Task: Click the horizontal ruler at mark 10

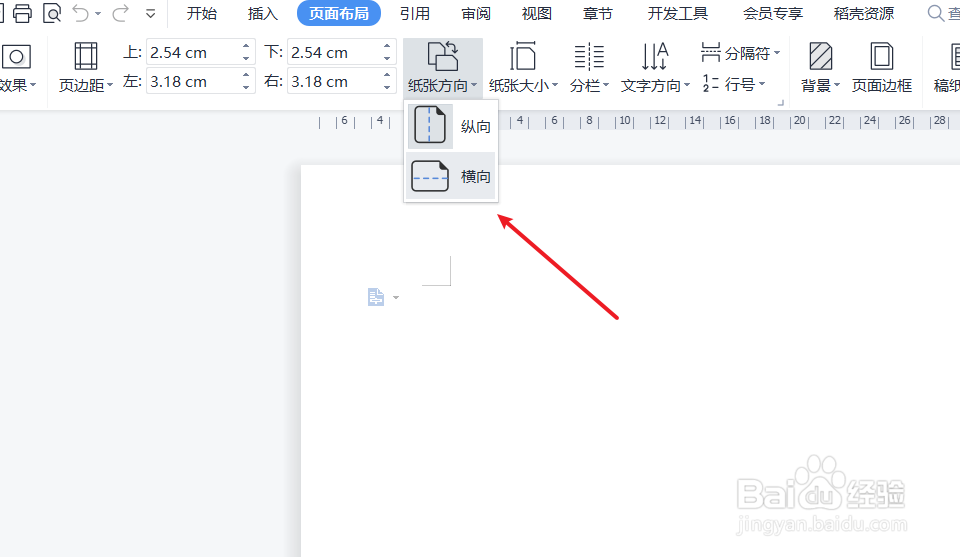Action: coord(624,121)
